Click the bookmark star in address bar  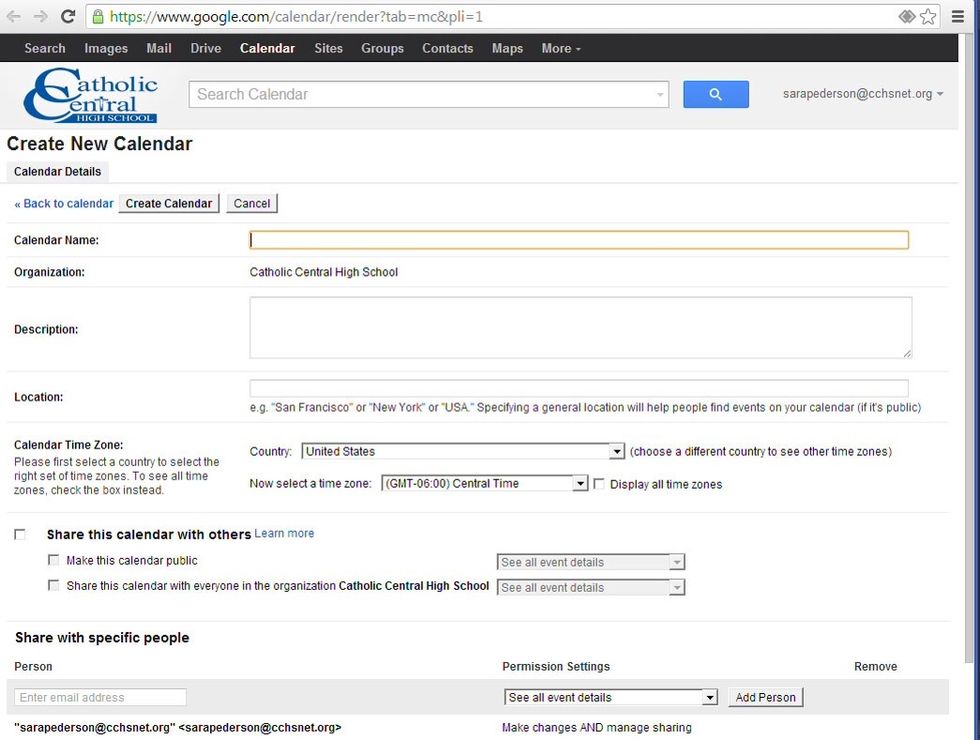point(927,14)
